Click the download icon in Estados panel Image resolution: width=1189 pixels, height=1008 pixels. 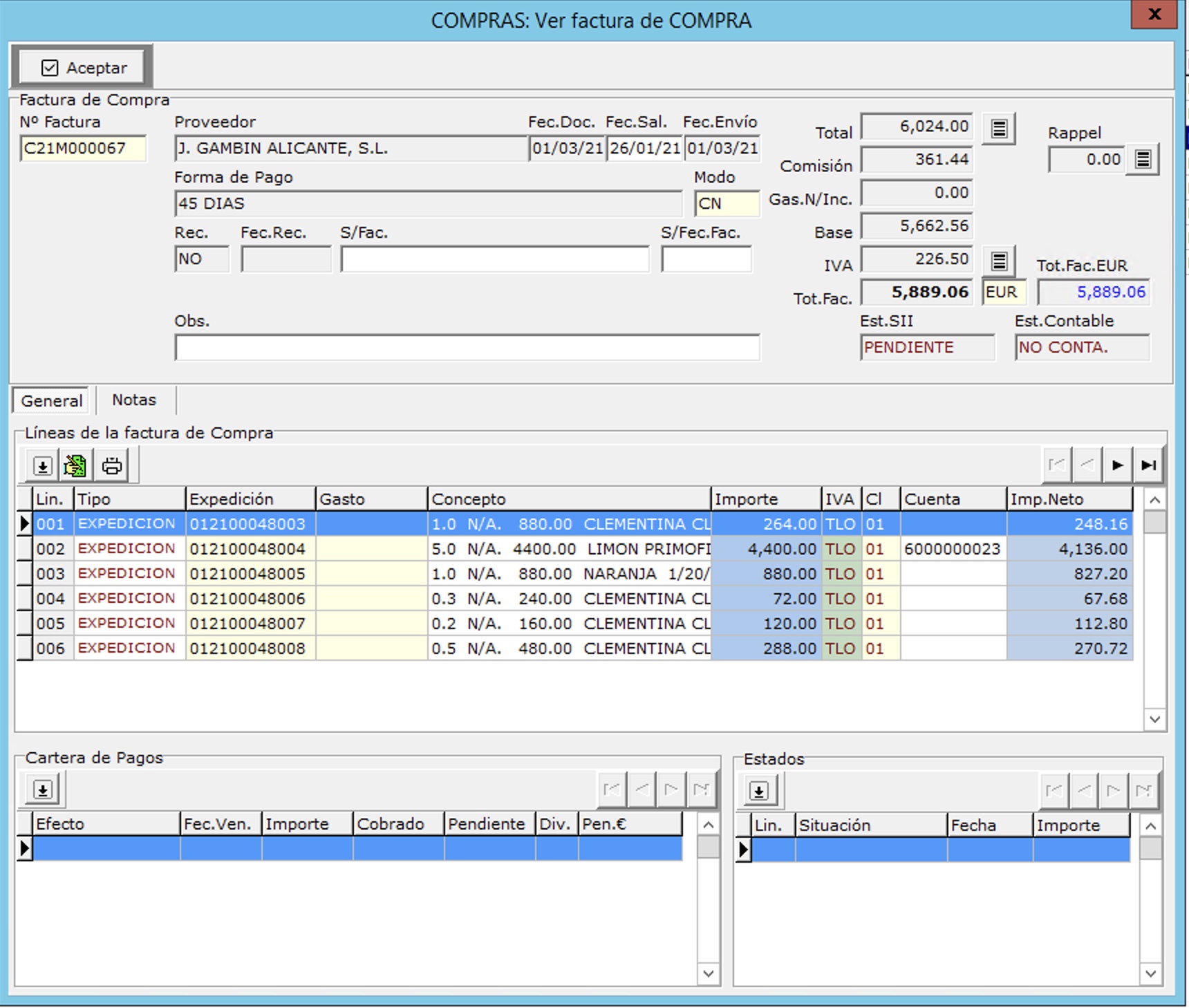pos(759,791)
